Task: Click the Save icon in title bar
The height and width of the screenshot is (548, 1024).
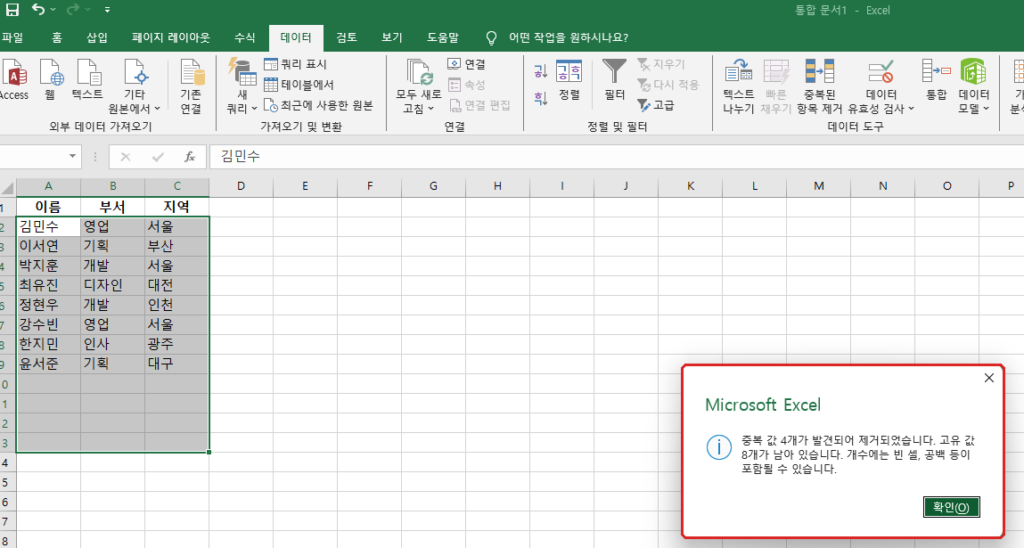Action: tap(12, 10)
